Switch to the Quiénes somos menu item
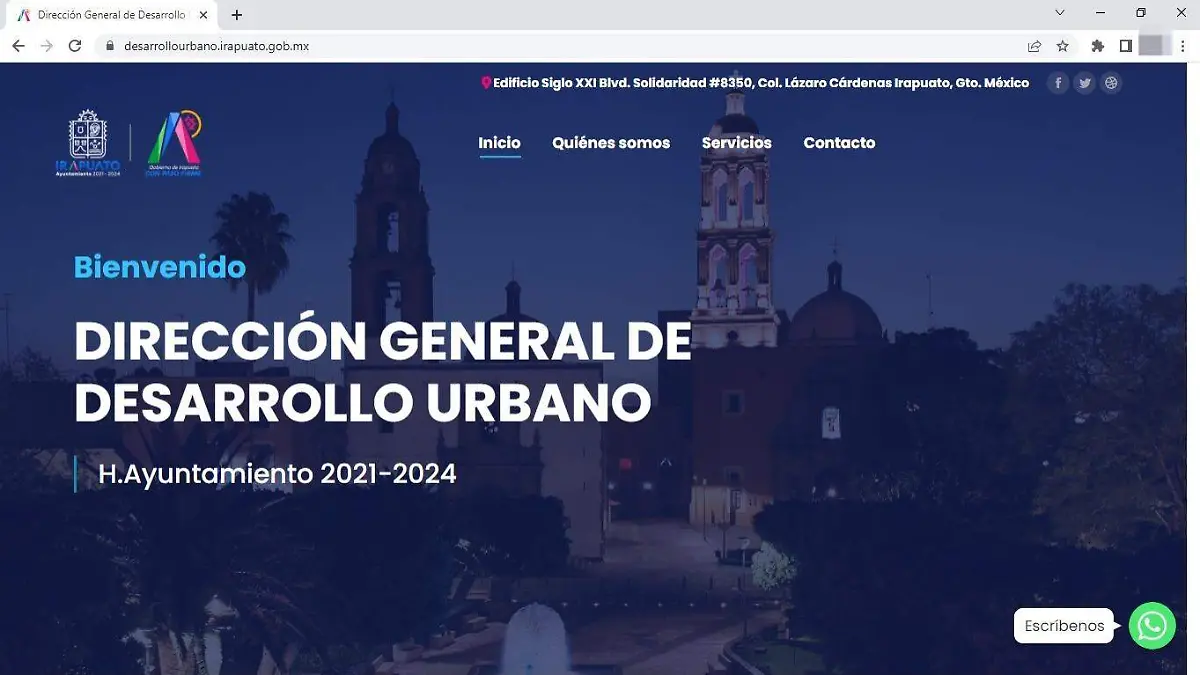Image resolution: width=1200 pixels, height=675 pixels. tap(611, 143)
